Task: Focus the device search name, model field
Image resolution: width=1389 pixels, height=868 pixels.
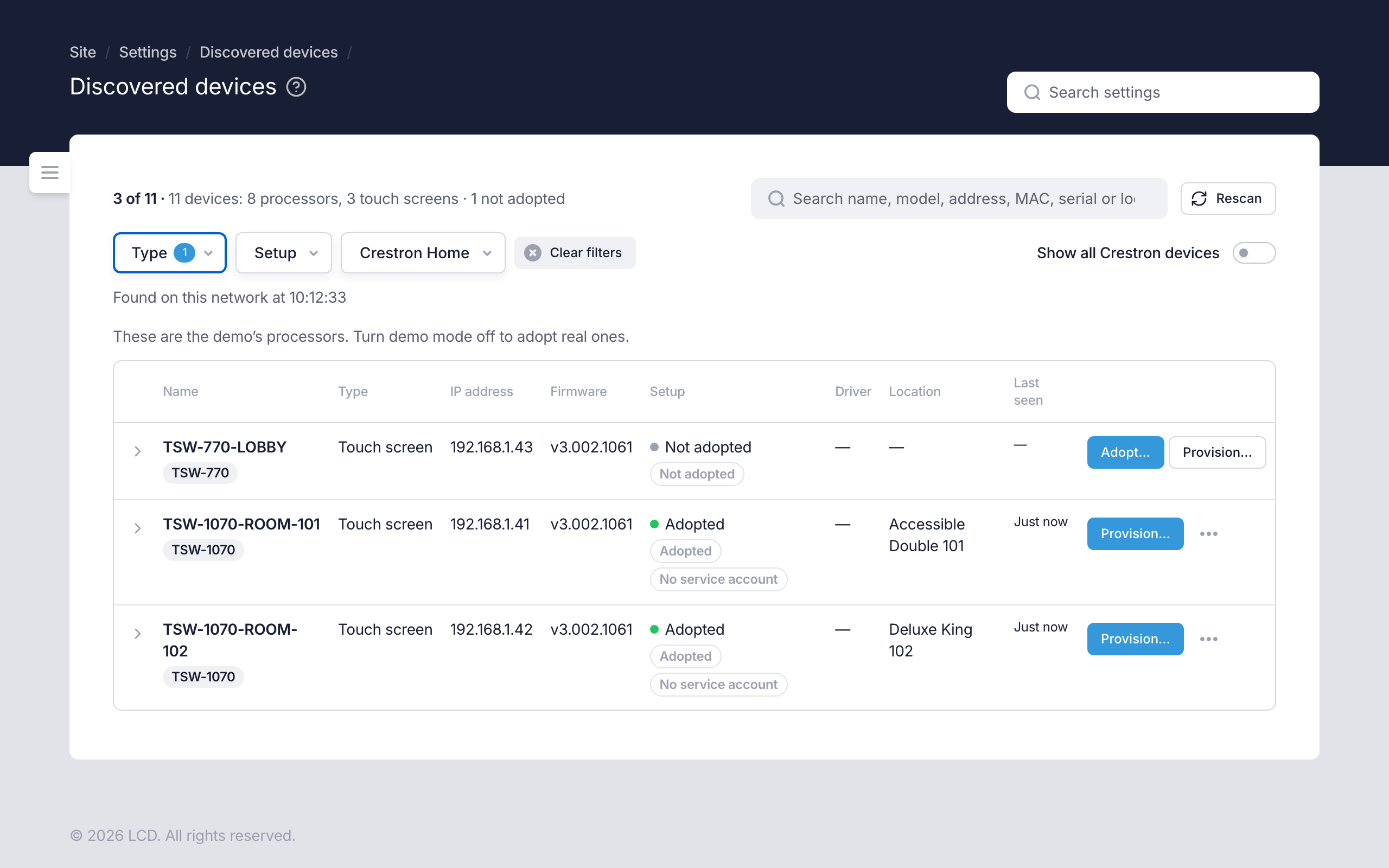Action: coord(959,199)
